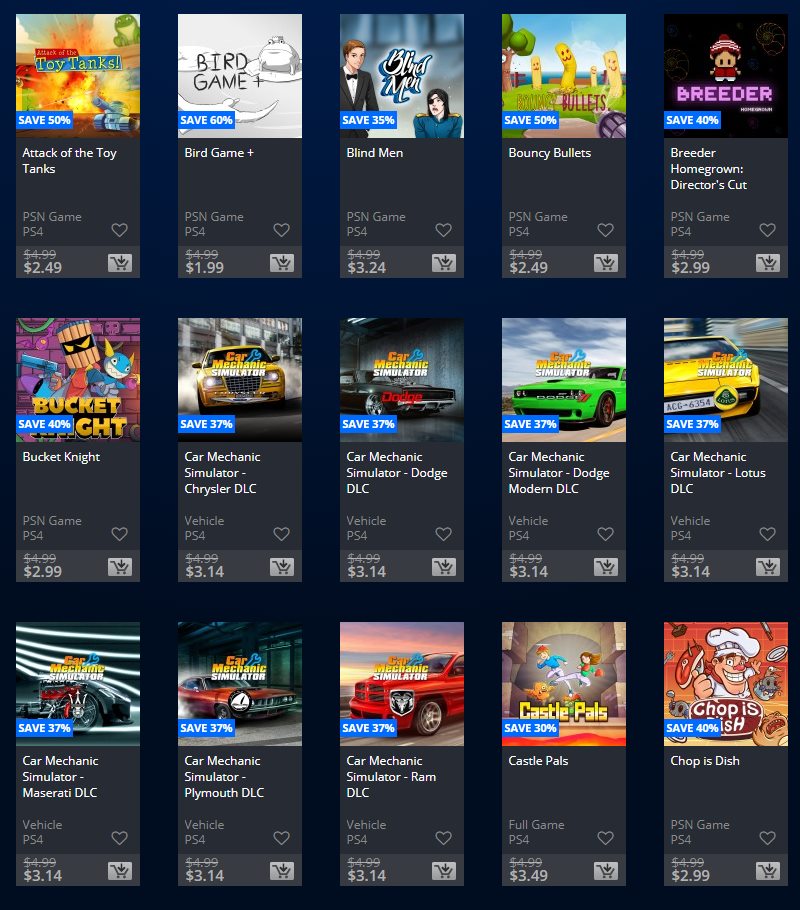Toggle wishlist heart for Chrysler DLC

click(x=282, y=534)
